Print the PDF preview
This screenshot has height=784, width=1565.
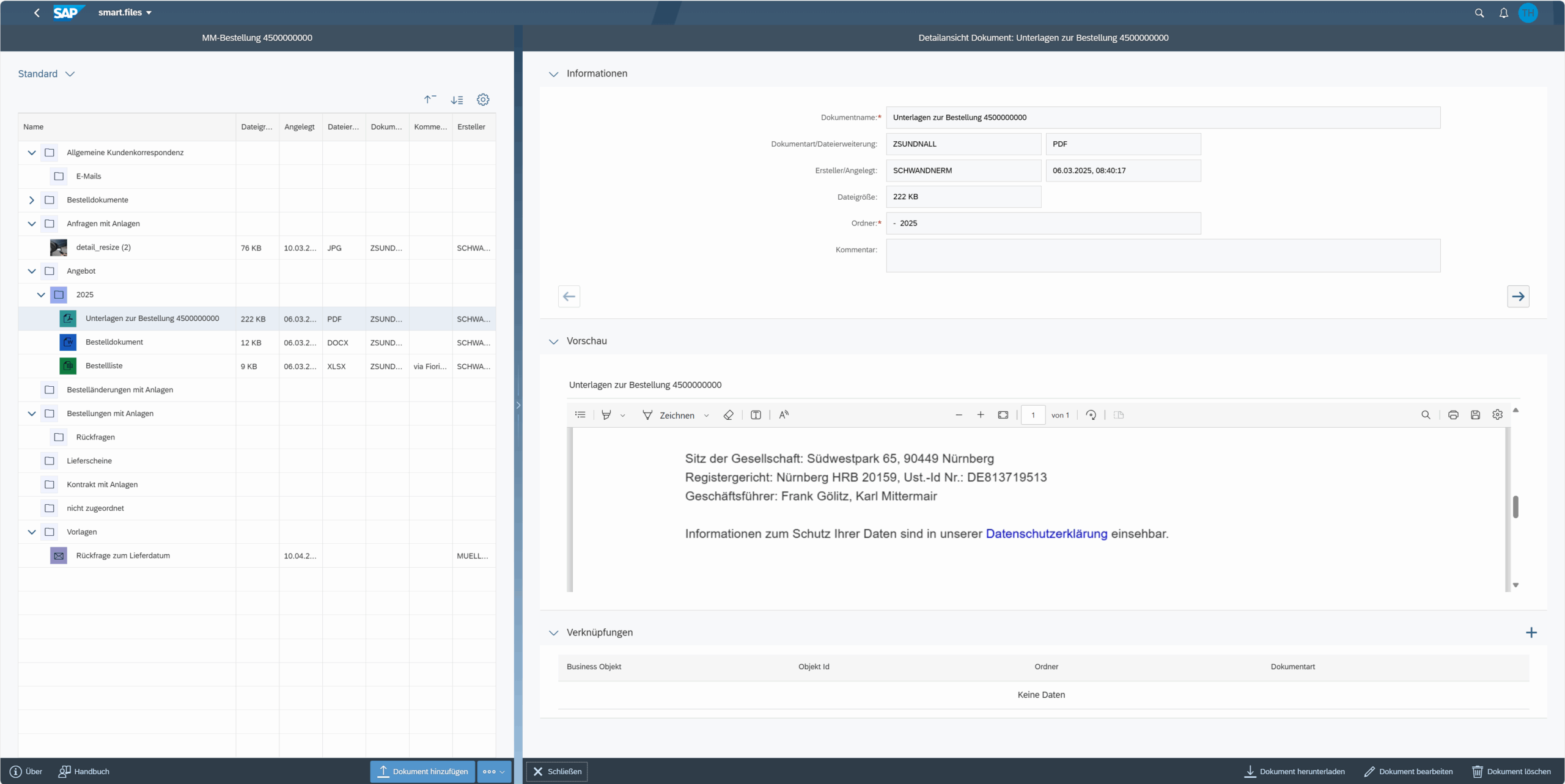[1453, 415]
